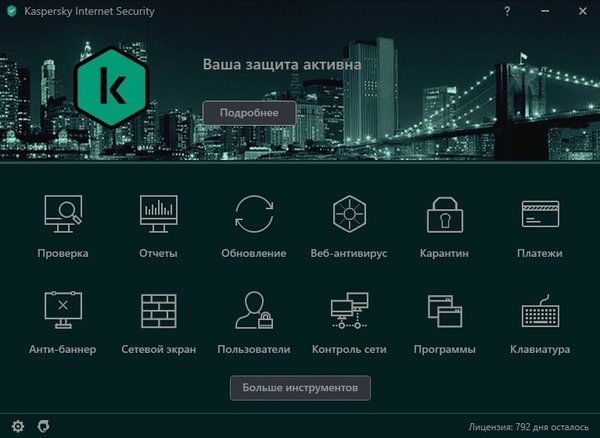
Task: Open the Отчеты reports icon
Action: pos(158,214)
